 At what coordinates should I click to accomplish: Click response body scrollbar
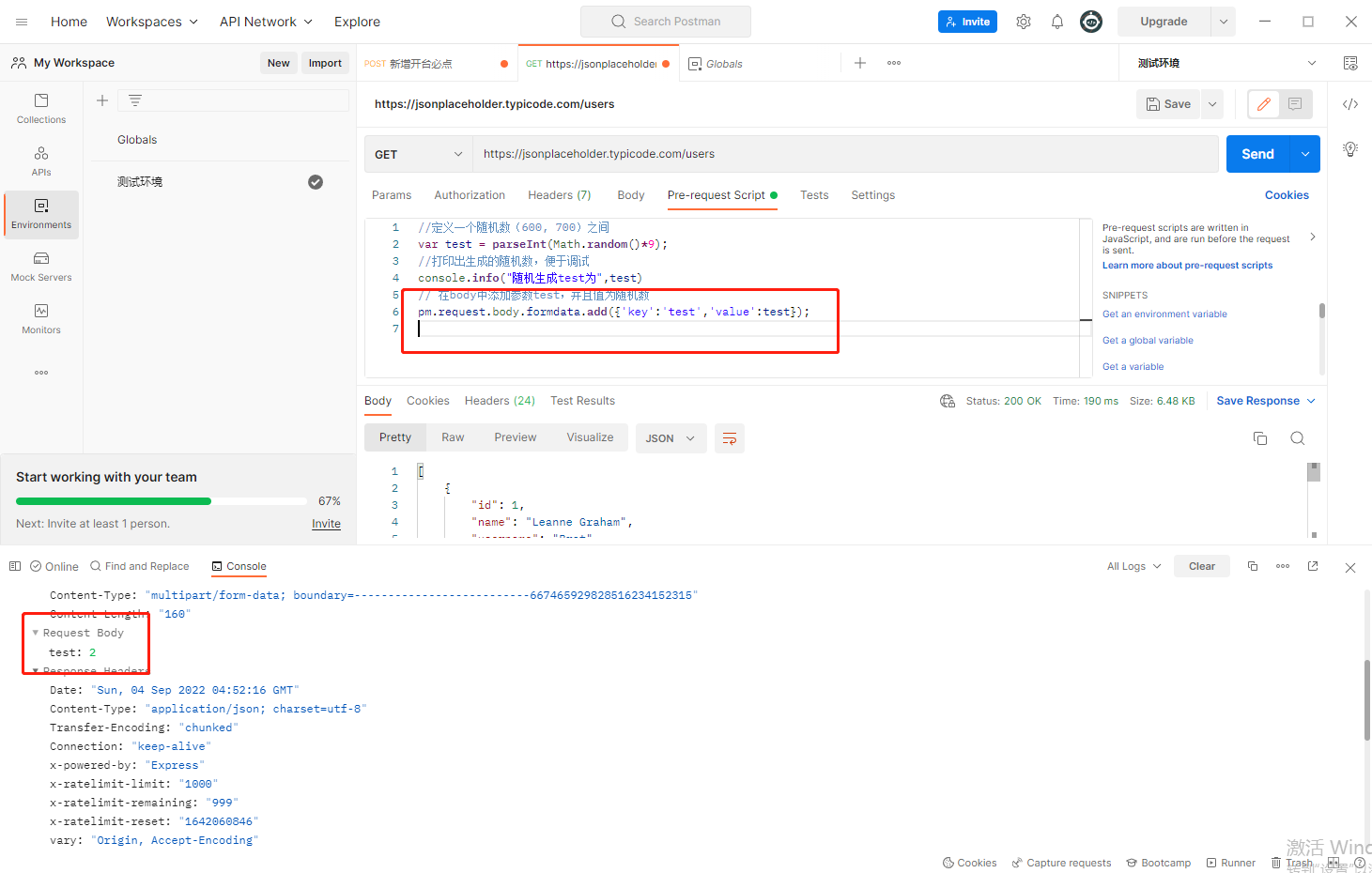(x=1314, y=471)
